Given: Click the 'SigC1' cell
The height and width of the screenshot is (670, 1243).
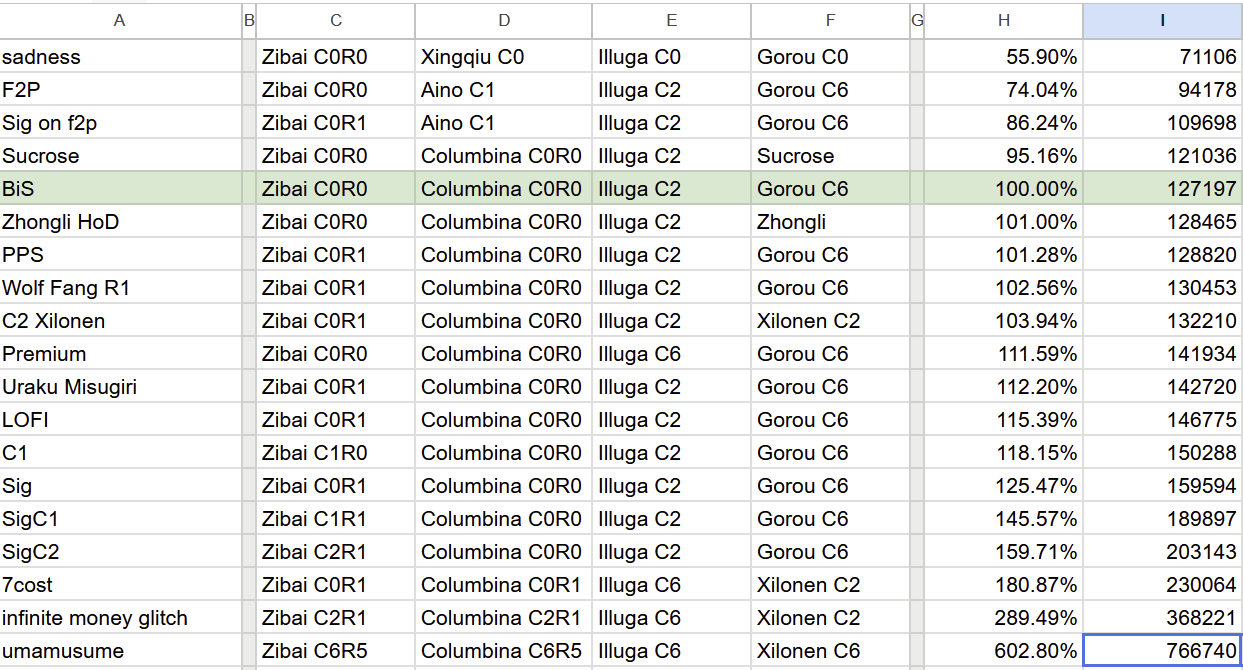Looking at the screenshot, I should point(120,519).
